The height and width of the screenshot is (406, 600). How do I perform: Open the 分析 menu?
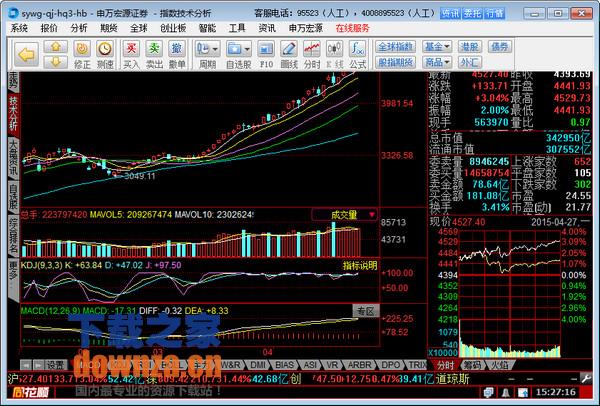pyautogui.click(x=79, y=29)
